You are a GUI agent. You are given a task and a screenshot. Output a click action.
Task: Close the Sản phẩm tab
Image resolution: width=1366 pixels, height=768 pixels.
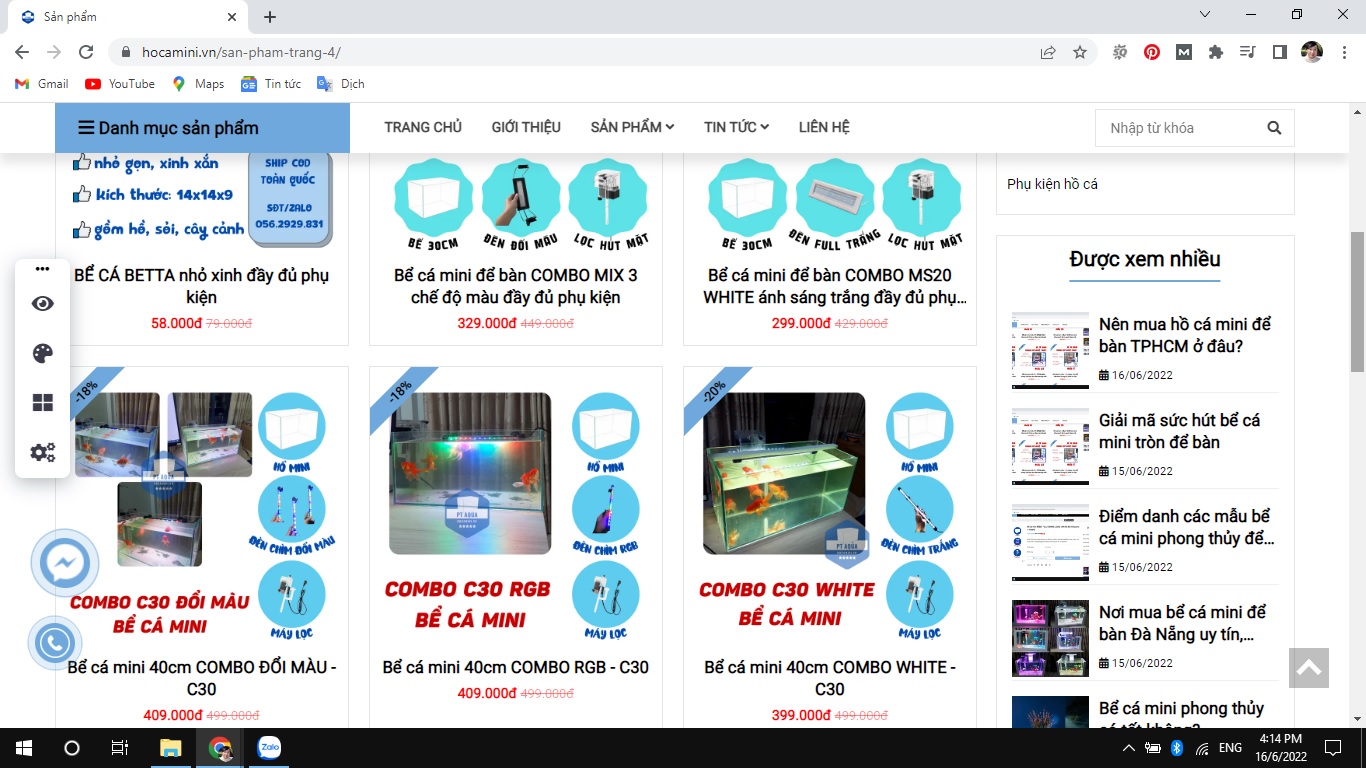(x=232, y=17)
